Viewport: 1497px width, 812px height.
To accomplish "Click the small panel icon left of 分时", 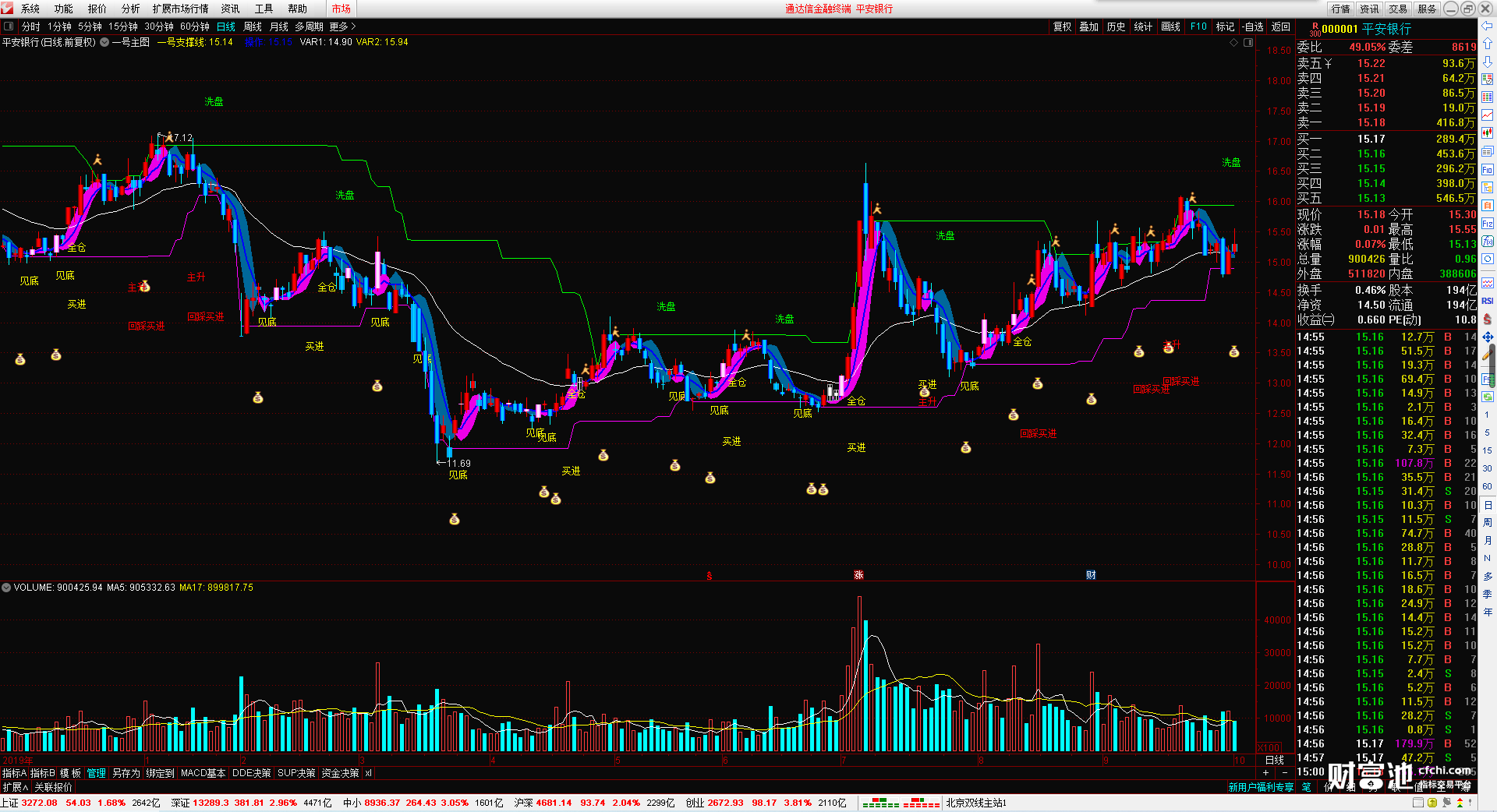I will tap(9, 26).
